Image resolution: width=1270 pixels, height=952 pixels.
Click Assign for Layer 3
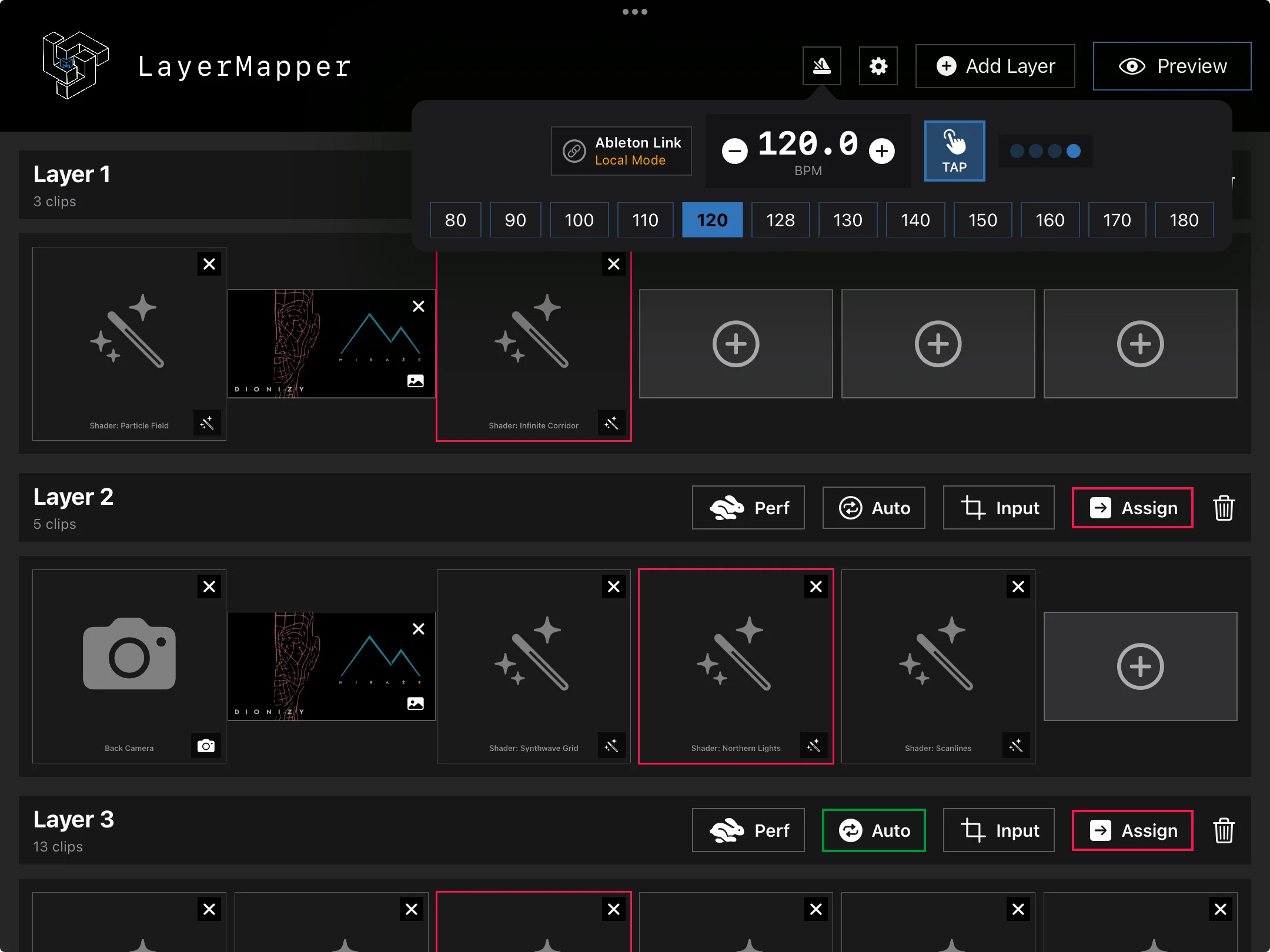pos(1132,830)
